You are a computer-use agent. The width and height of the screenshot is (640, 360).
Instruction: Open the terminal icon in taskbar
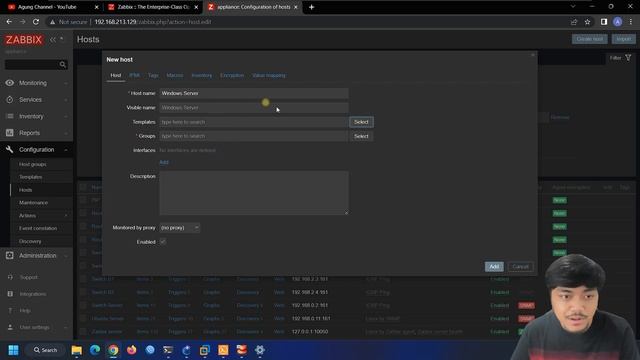point(168,350)
